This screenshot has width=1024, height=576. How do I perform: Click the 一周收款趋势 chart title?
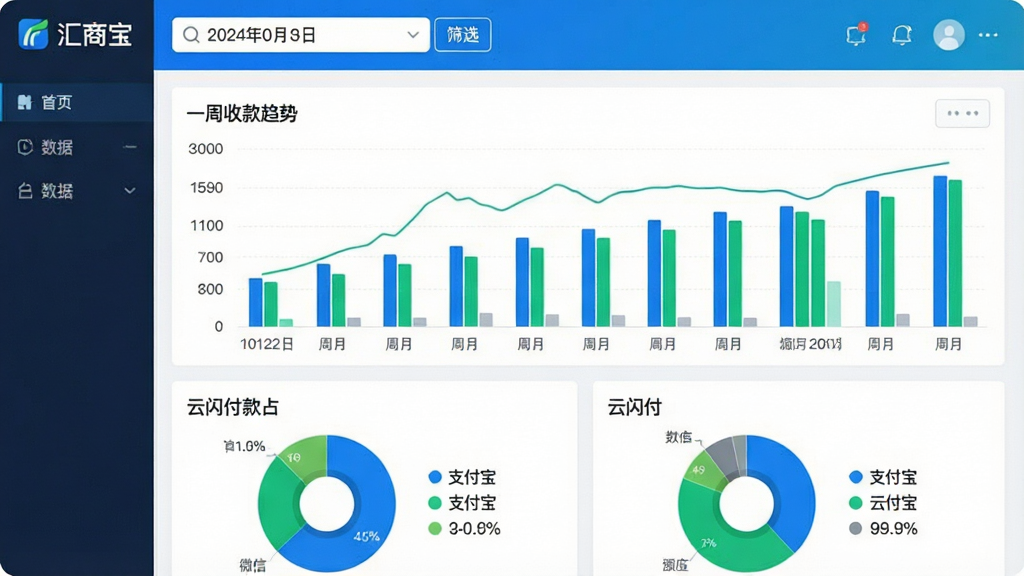coord(242,114)
